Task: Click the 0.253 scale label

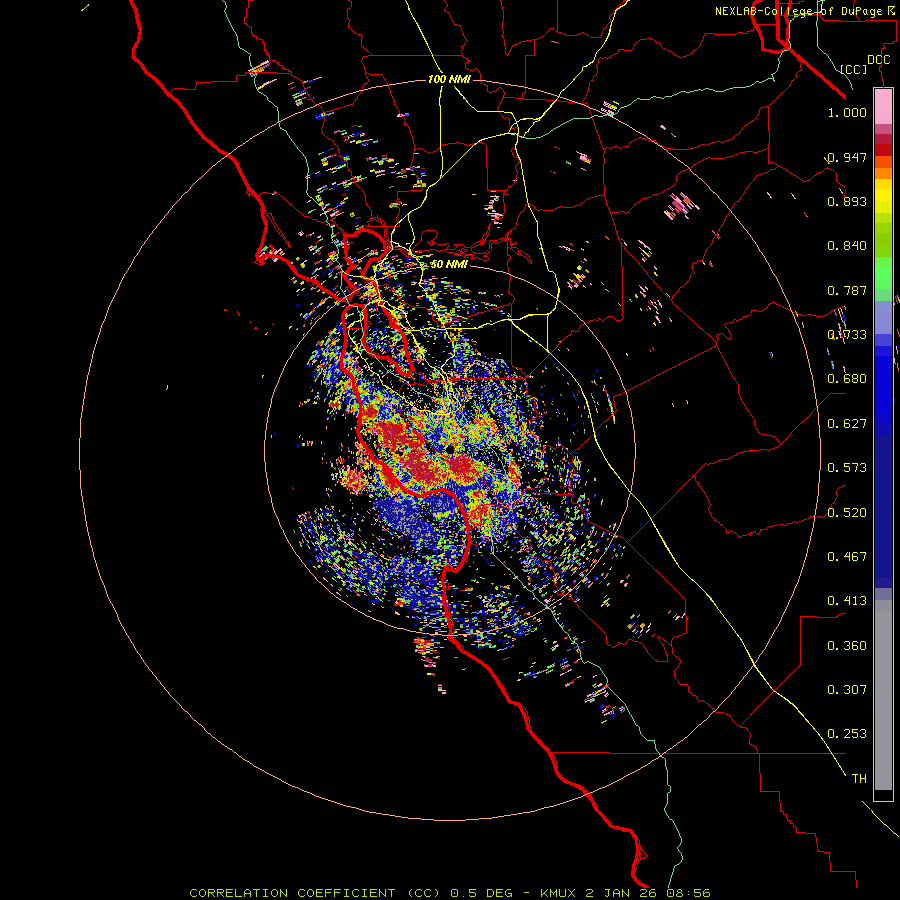Action: [x=847, y=734]
